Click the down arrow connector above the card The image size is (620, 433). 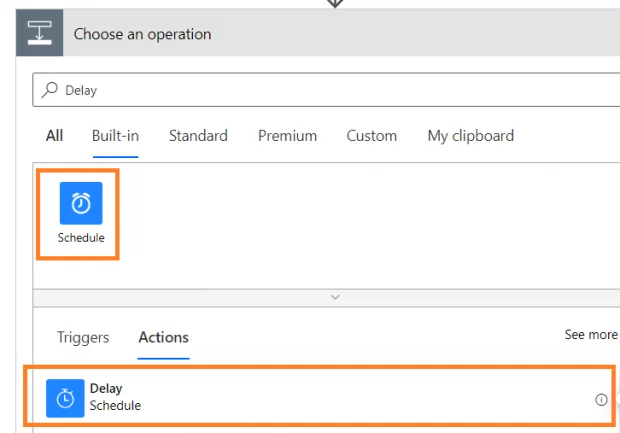pyautogui.click(x=336, y=3)
